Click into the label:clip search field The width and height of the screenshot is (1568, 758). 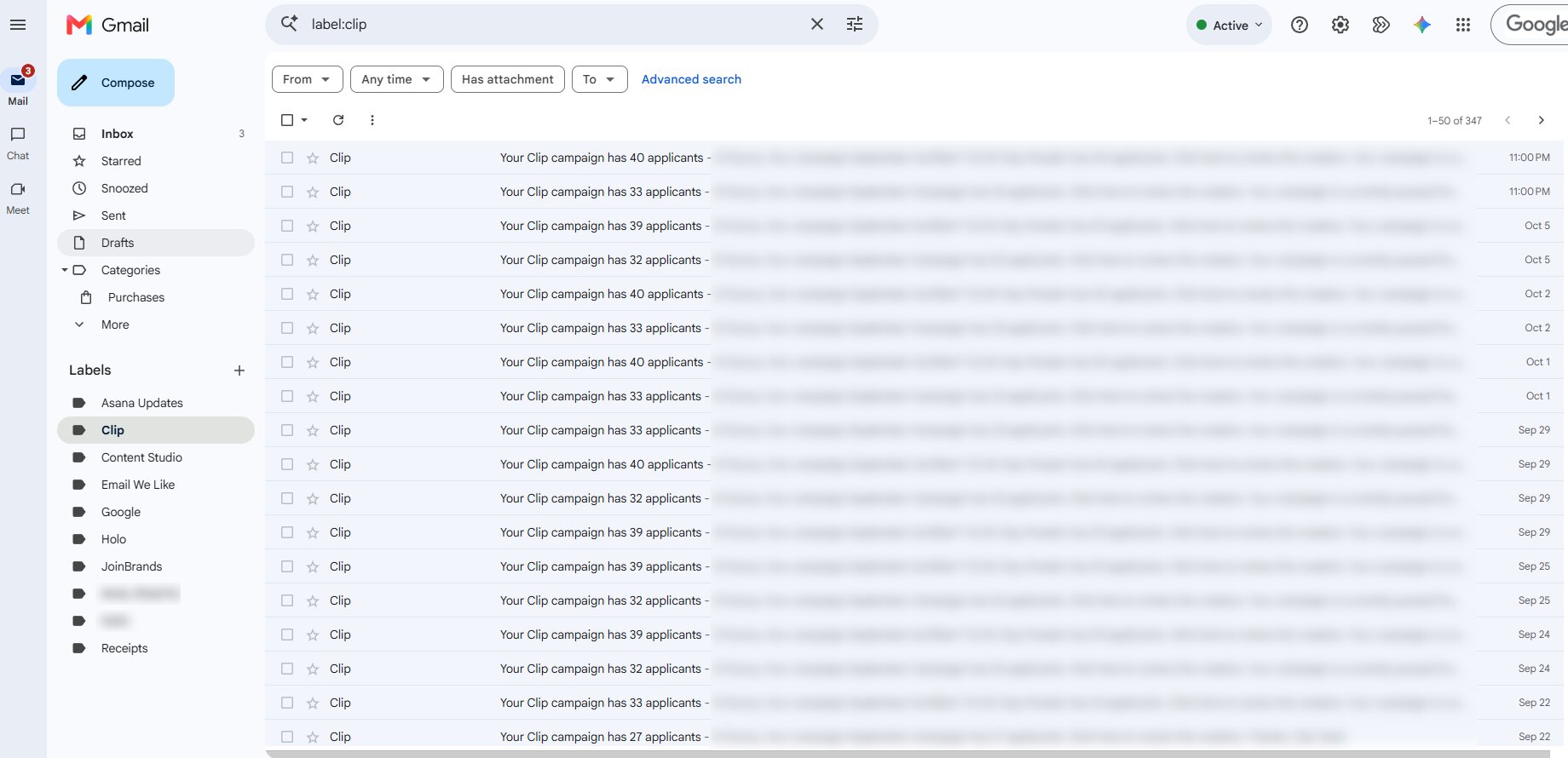coord(554,24)
